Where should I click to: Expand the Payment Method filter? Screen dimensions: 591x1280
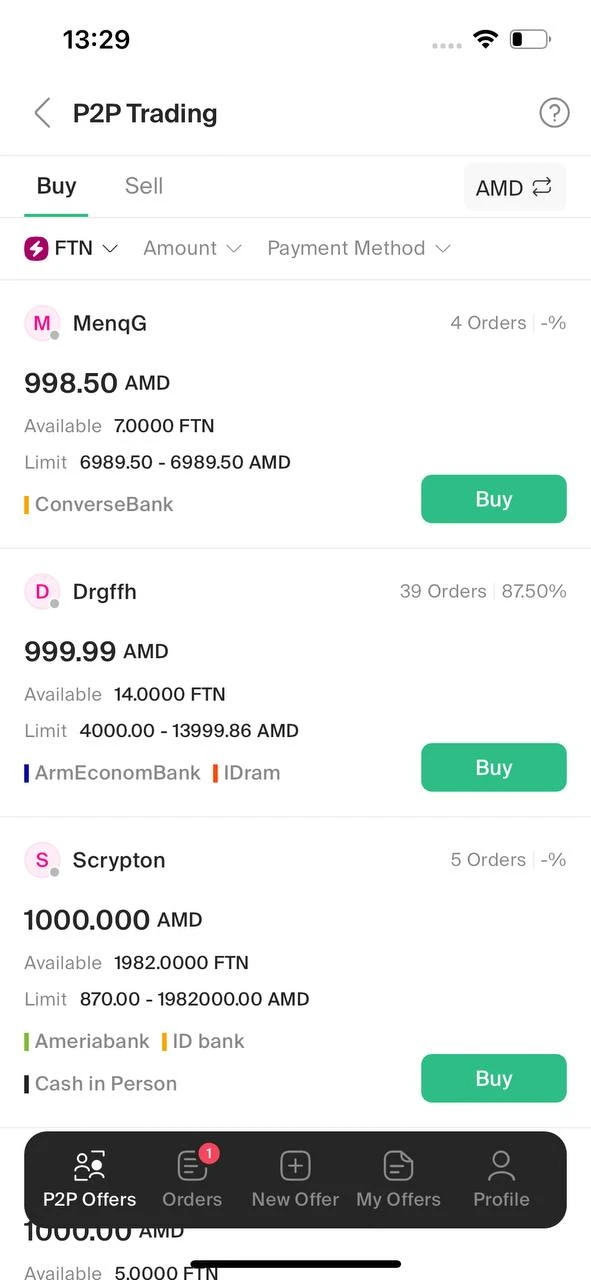358,248
